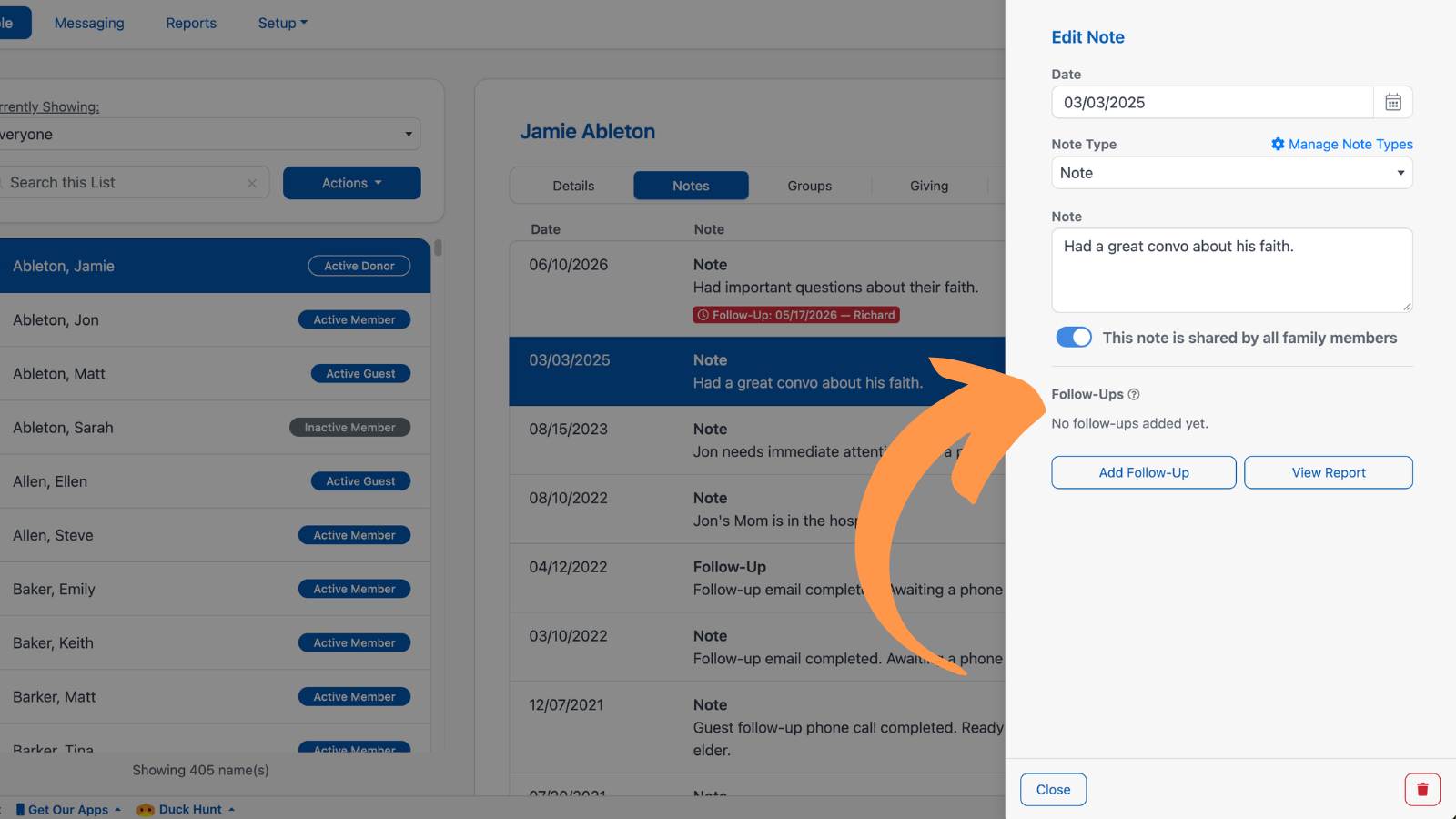Click the Inactive Member badge

click(x=350, y=427)
